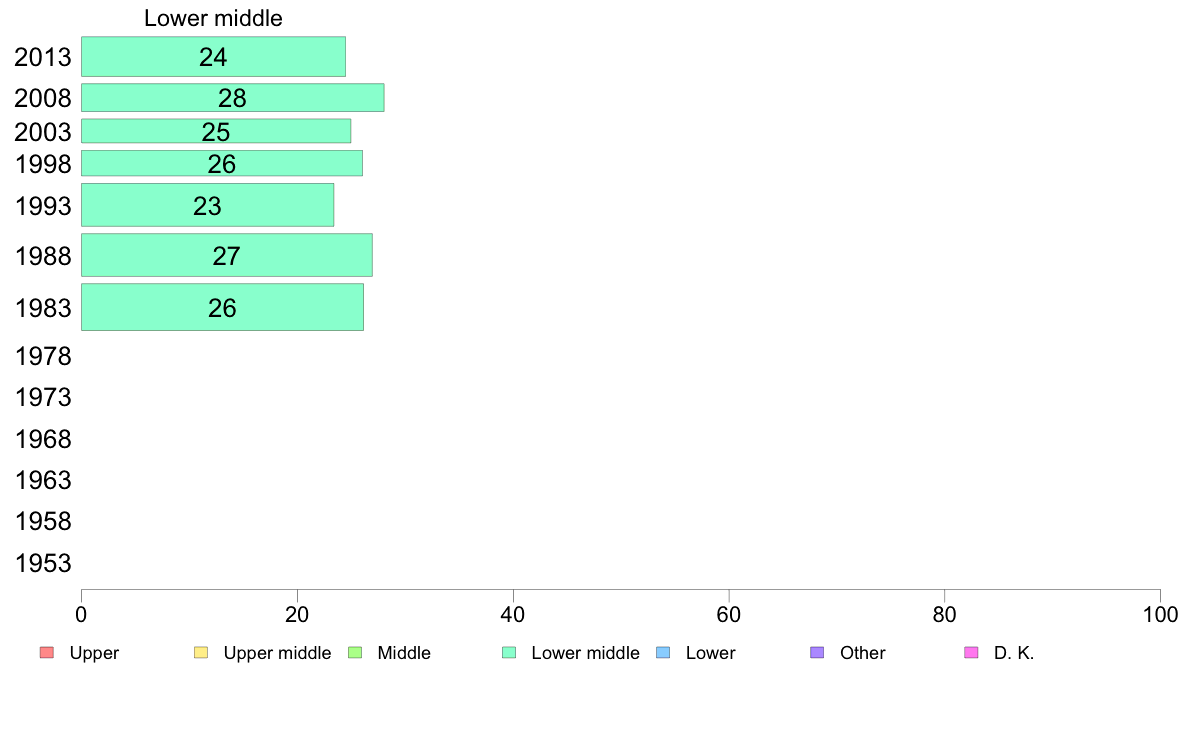This screenshot has width=1188, height=736.
Task: Select the 1998 bar showing 26
Action: coord(222,164)
